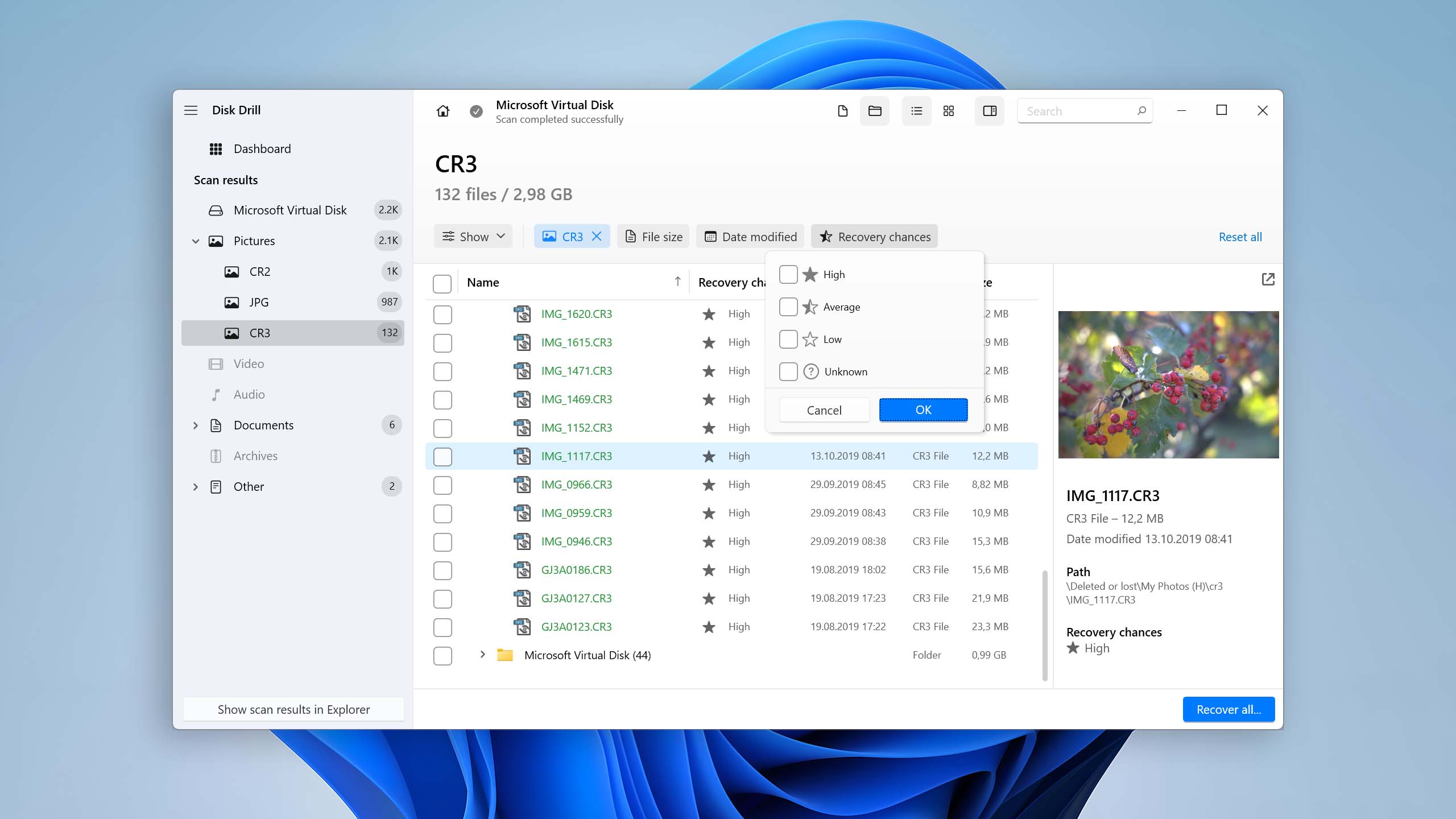Check the Average recovery chances option
This screenshot has height=819, width=1456.
click(788, 307)
